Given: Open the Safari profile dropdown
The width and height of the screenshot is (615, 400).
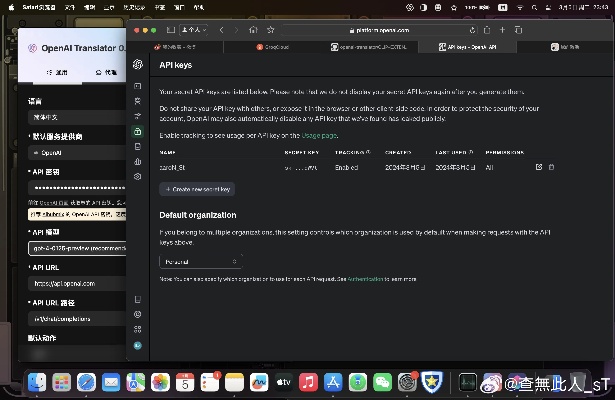Looking at the screenshot, I should pos(194,30).
